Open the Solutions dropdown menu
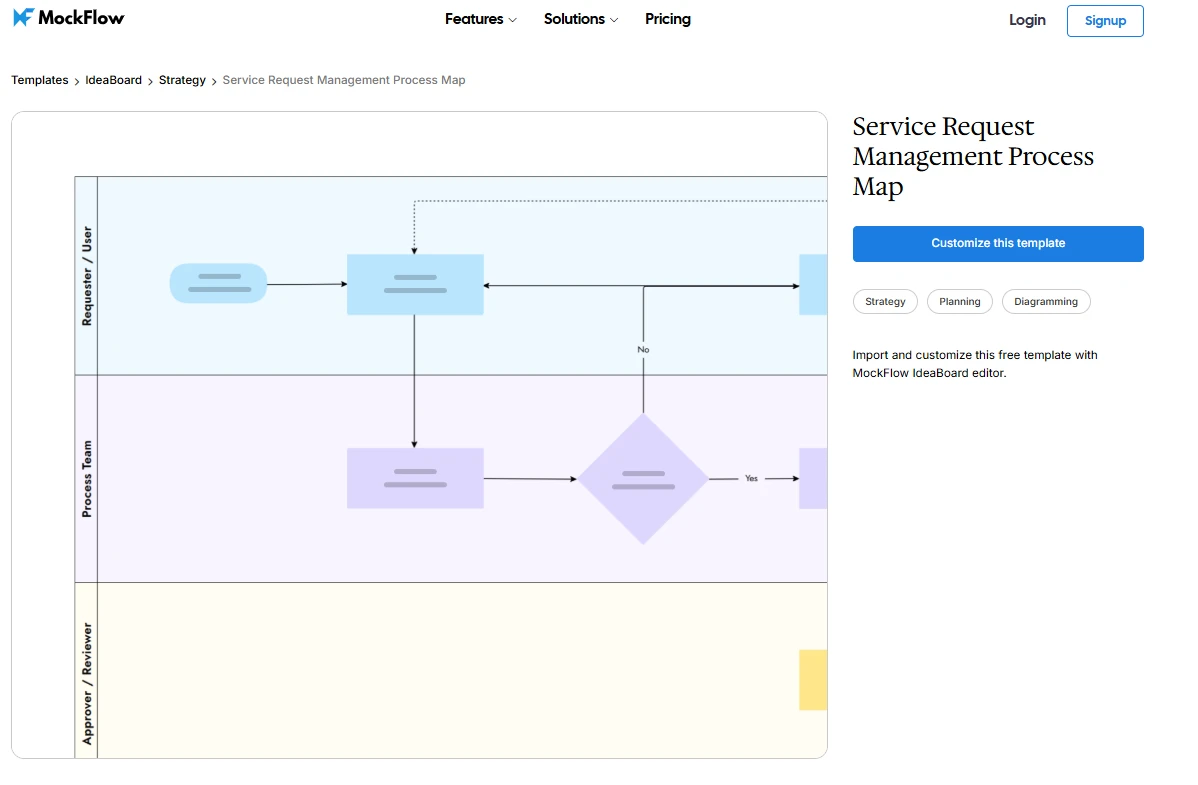Viewport: 1198px width, 785px height. 581,19
